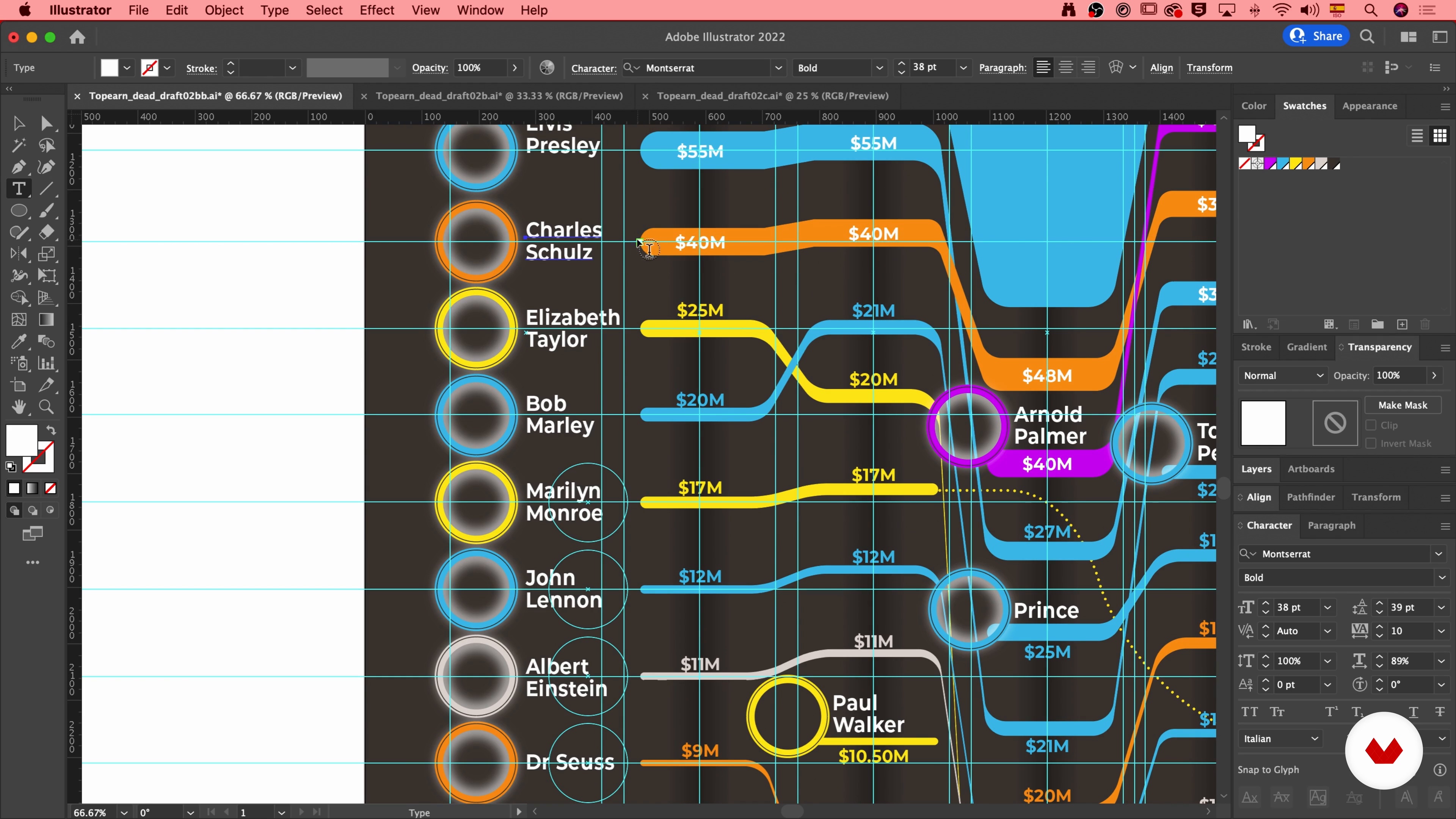The width and height of the screenshot is (1456, 819).
Task: Toggle Strikethrough text style
Action: (1440, 712)
